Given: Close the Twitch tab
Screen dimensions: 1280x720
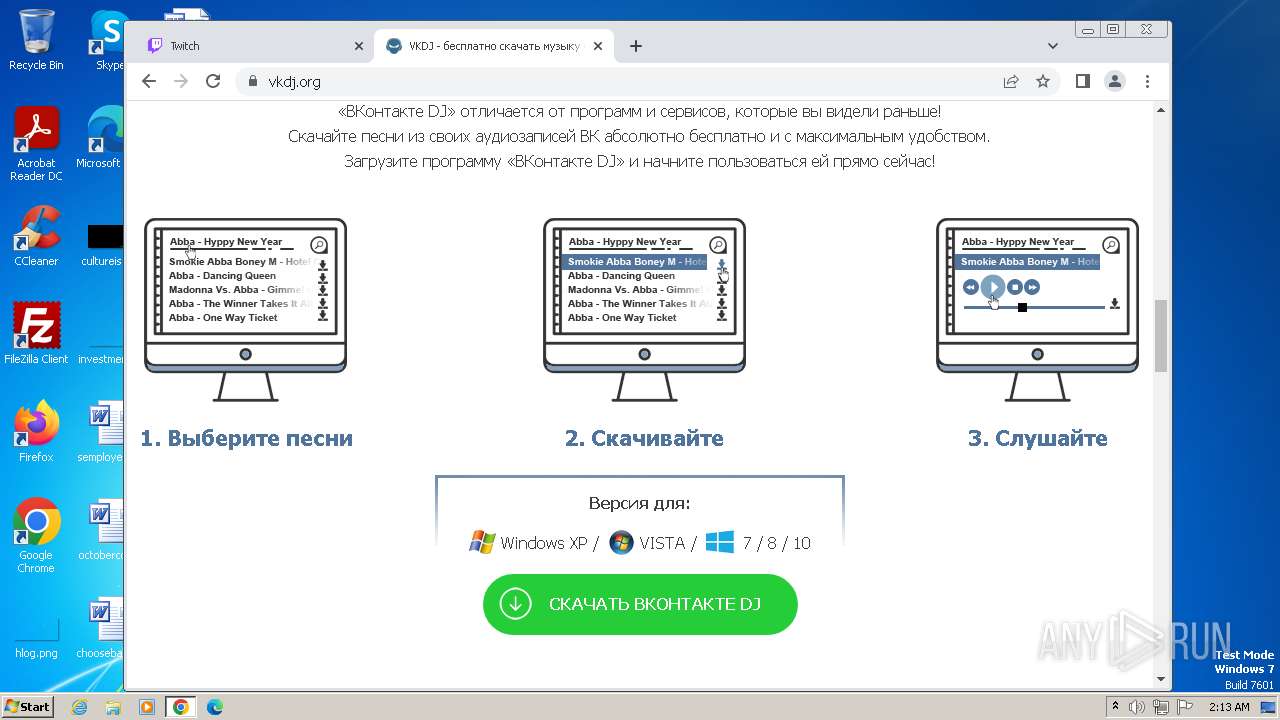Looking at the screenshot, I should point(359,46).
